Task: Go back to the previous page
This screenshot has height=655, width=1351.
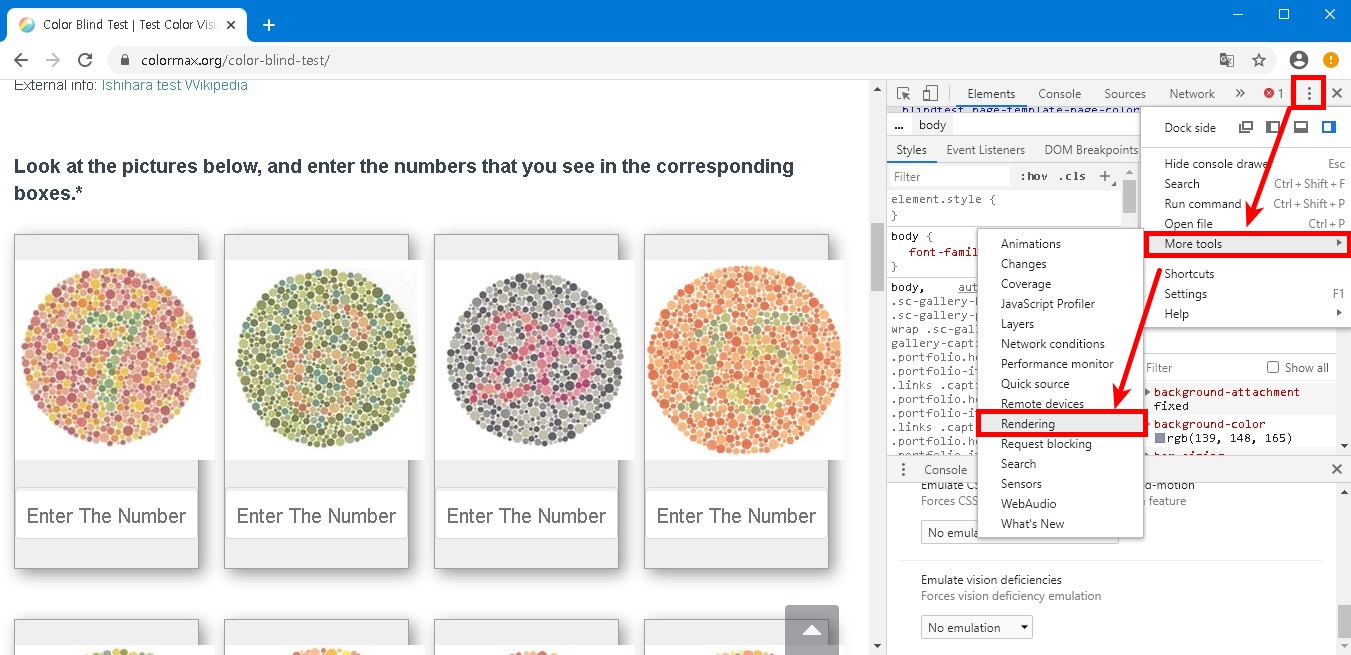Action: pyautogui.click(x=21, y=60)
